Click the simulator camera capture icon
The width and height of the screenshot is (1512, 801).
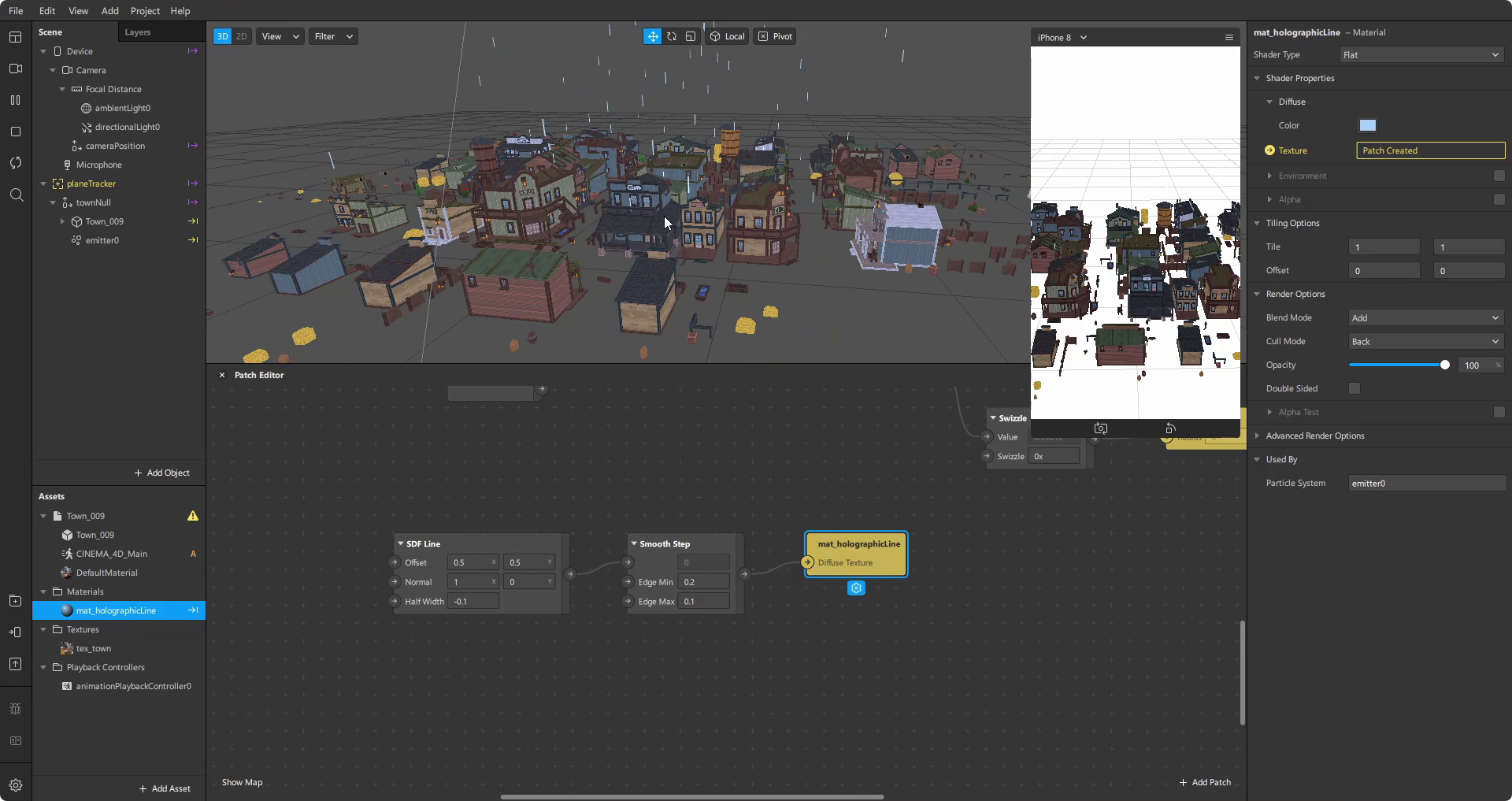1100,428
